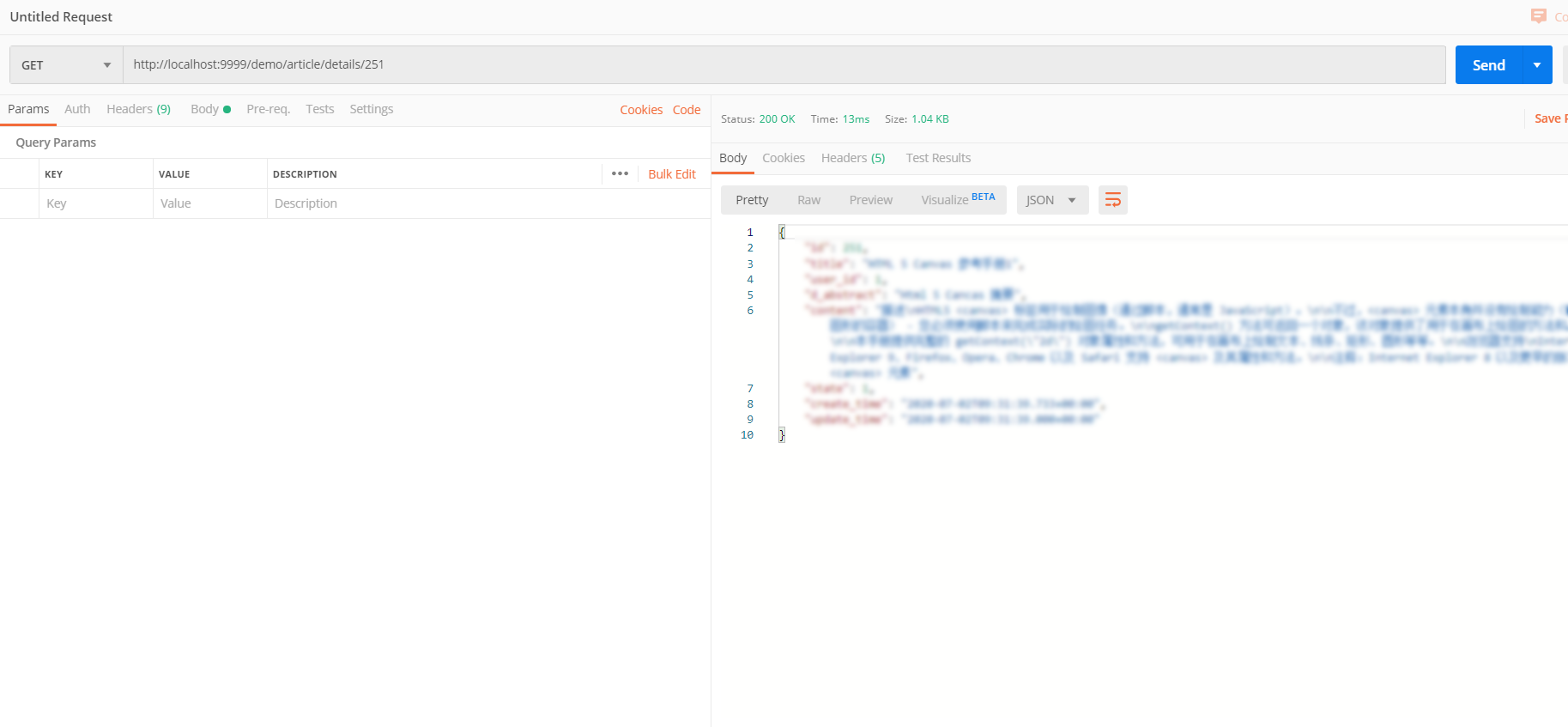Click the Save Response button
This screenshot has height=727, width=1568.
pyautogui.click(x=1551, y=118)
